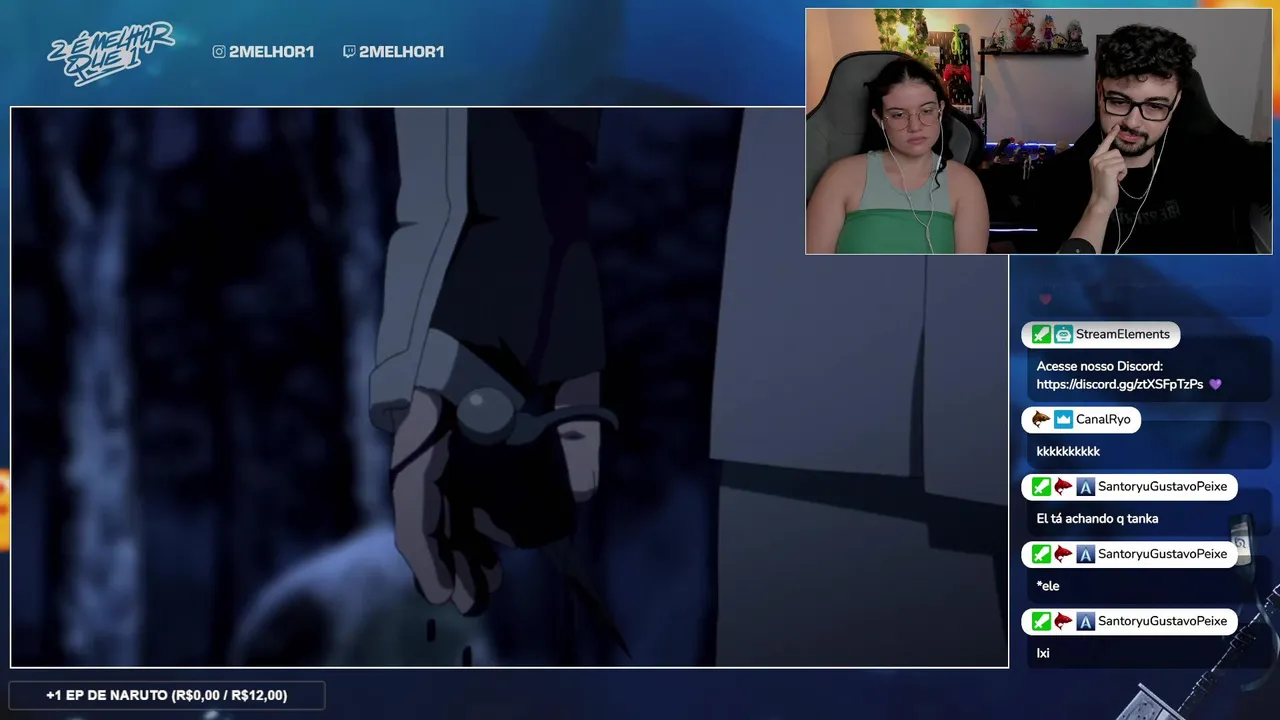Click the CanalRyo username in chat
This screenshot has height=720, width=1280.
tap(1103, 419)
